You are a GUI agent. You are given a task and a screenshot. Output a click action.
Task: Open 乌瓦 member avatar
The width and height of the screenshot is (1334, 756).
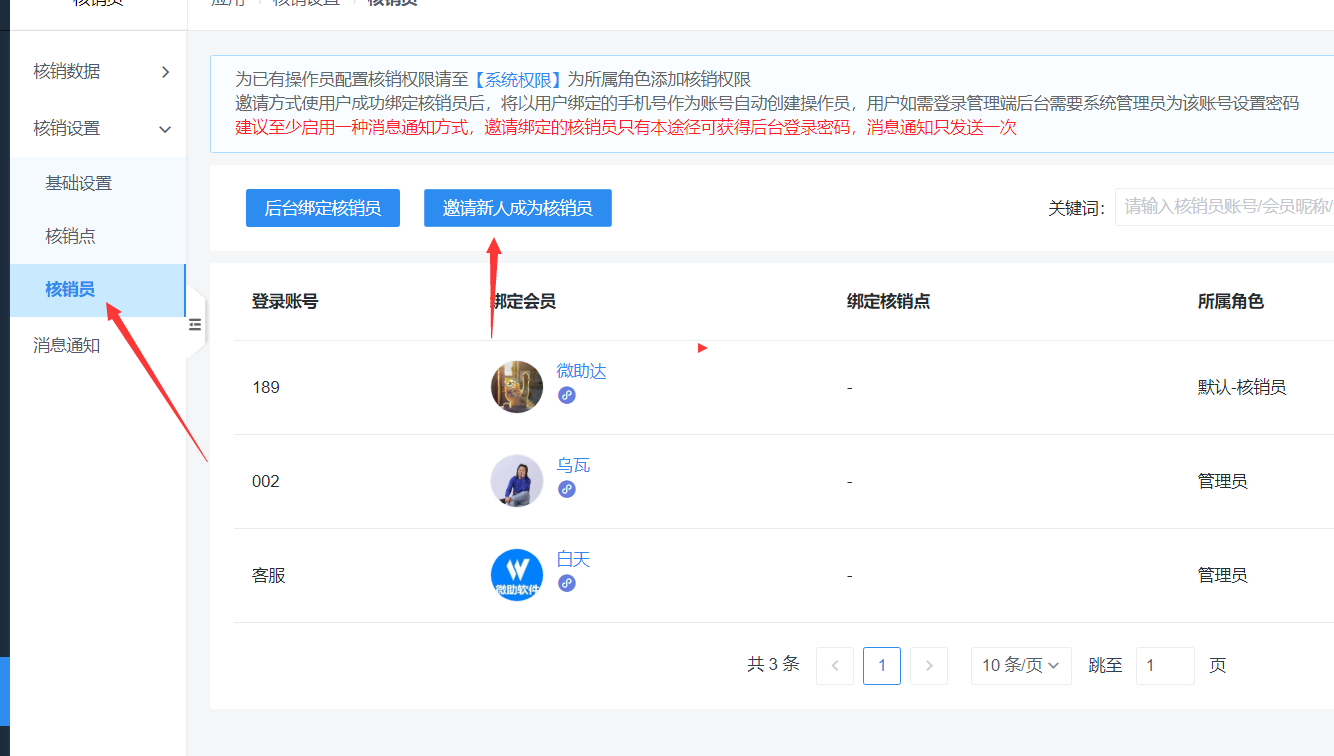[517, 481]
